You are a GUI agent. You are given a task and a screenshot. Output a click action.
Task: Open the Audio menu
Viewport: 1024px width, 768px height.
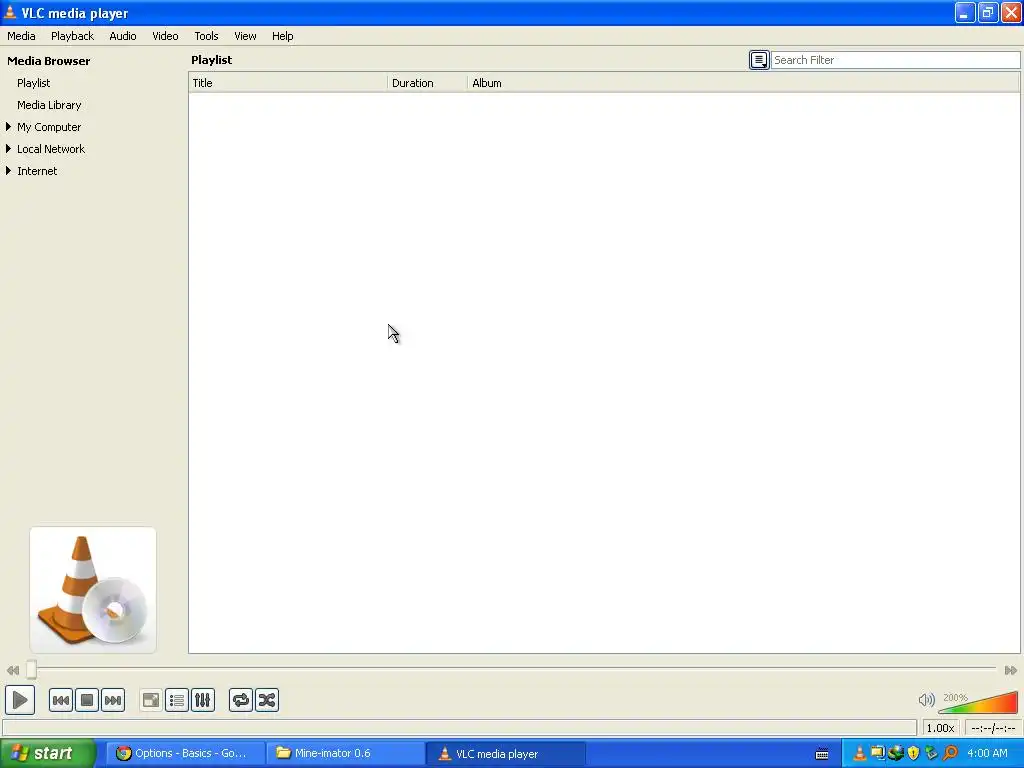click(x=123, y=36)
